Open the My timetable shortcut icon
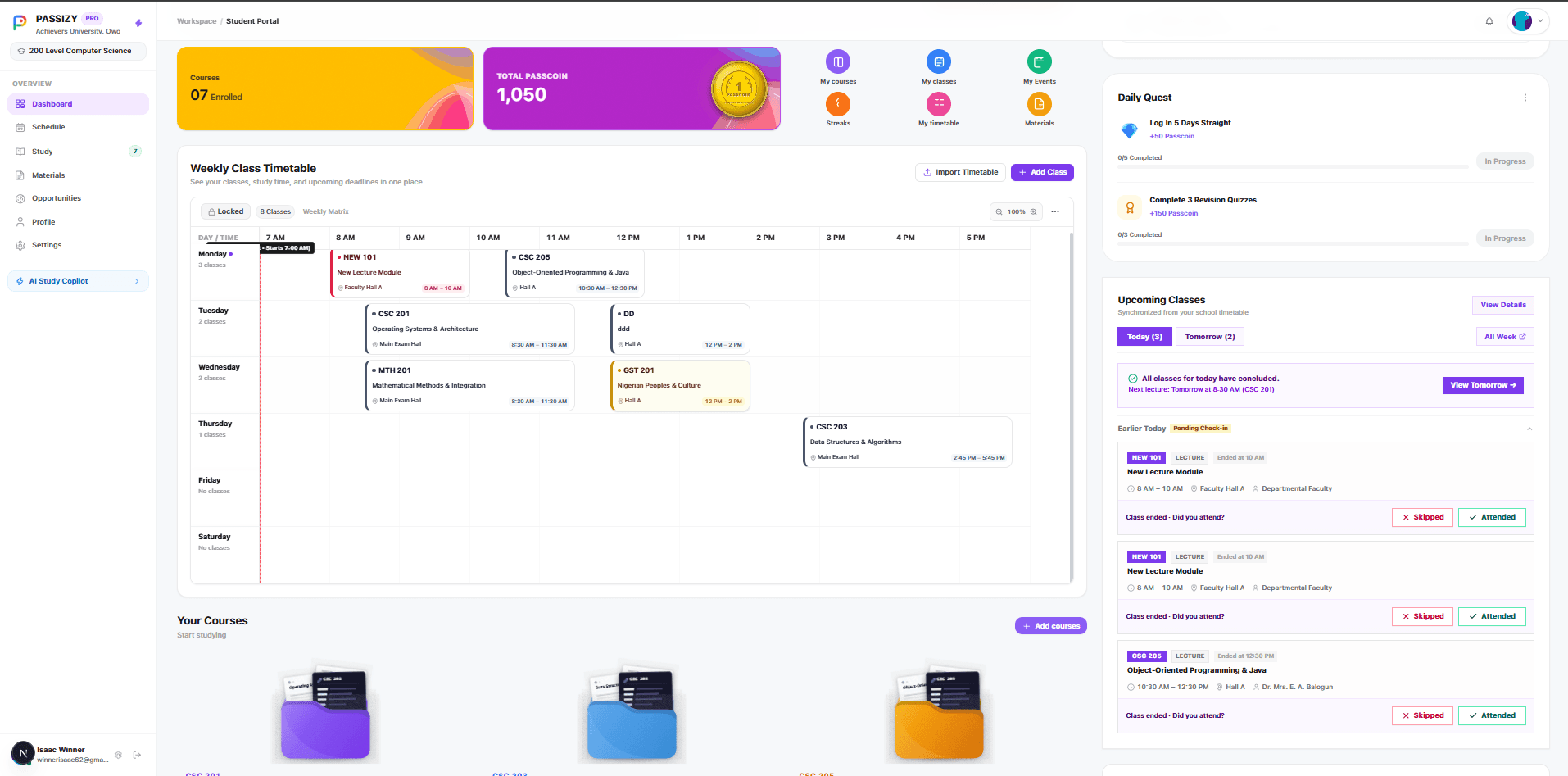1568x776 pixels. (x=939, y=103)
